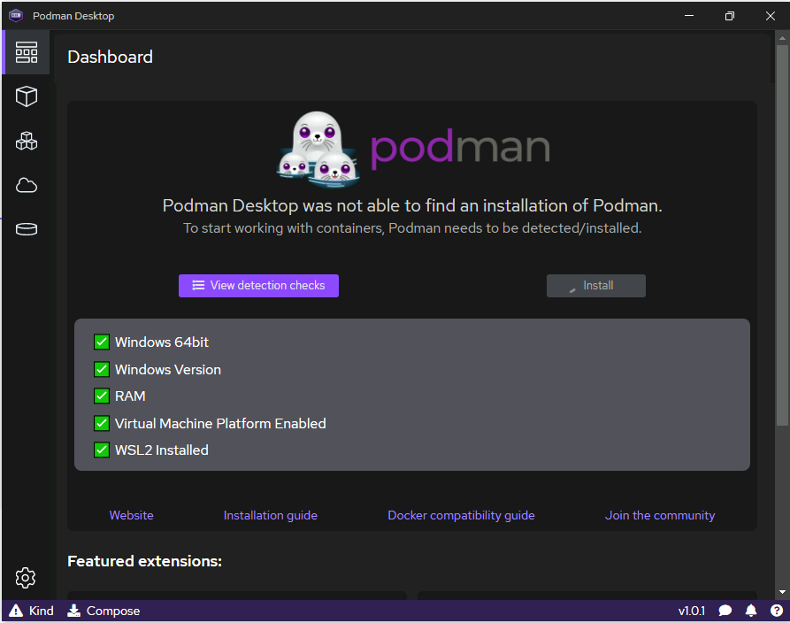Open the help question mark icon
Image resolution: width=790 pixels, height=623 pixels.
pyautogui.click(x=776, y=611)
